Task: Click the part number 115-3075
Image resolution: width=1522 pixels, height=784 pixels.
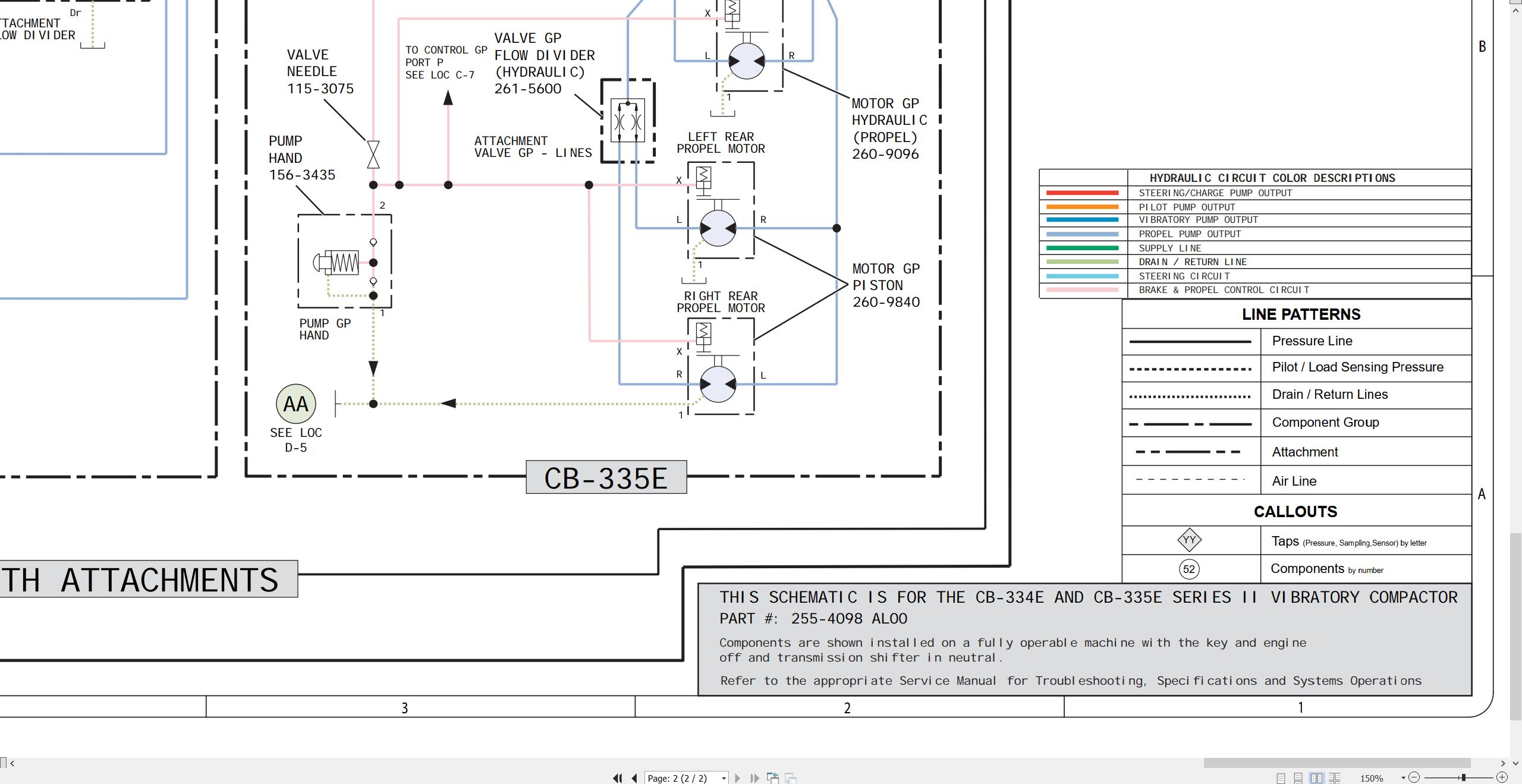Action: 320,89
